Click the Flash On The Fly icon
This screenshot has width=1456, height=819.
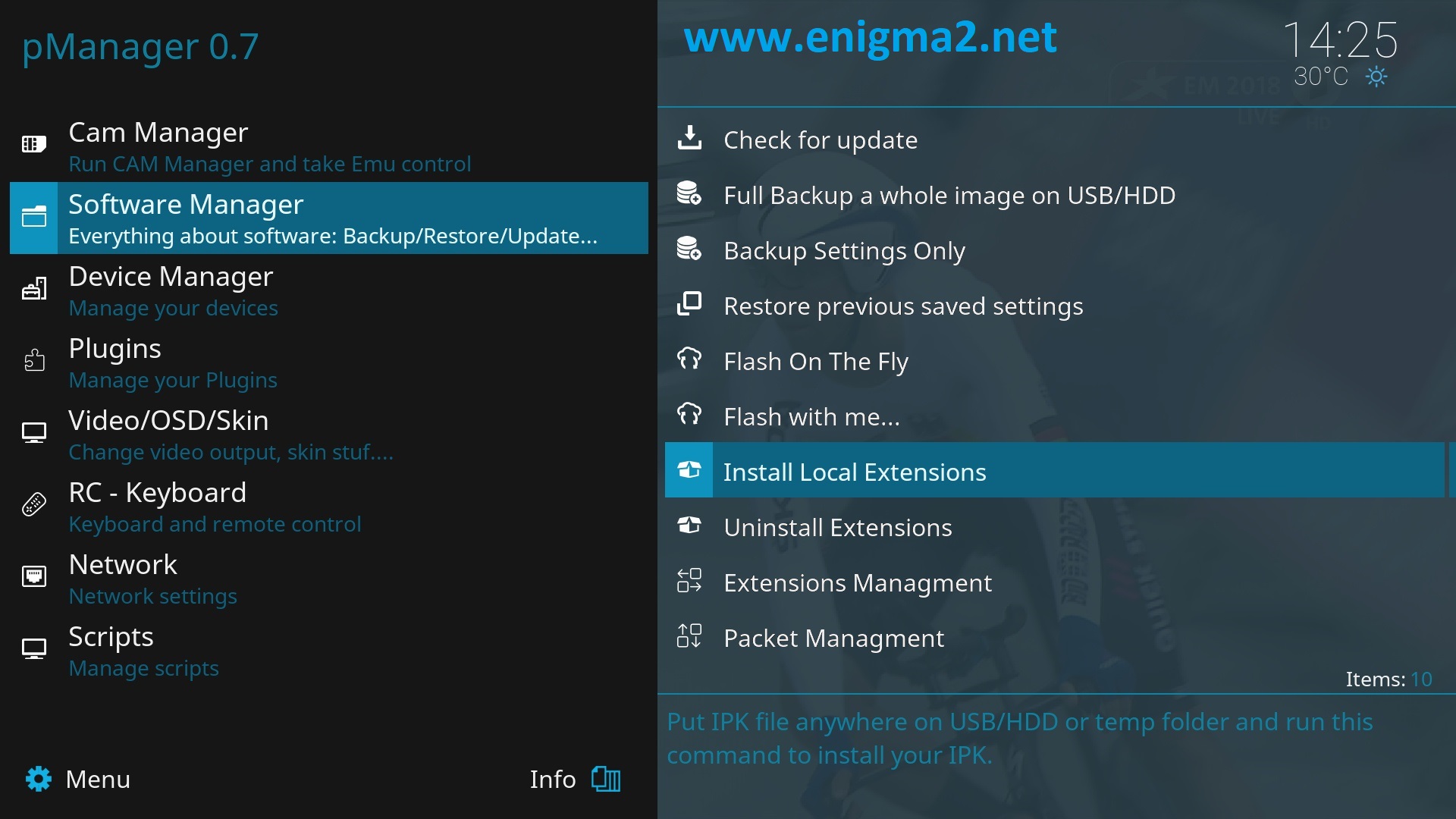point(689,359)
